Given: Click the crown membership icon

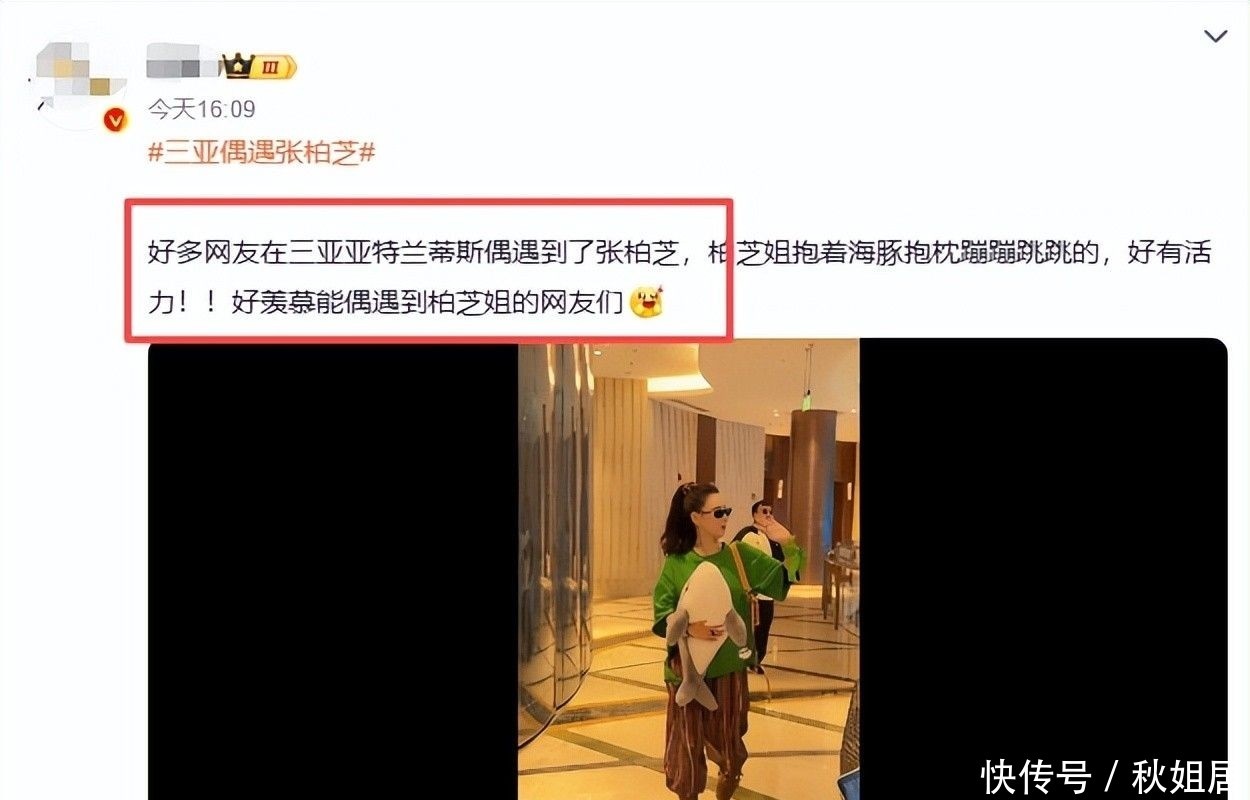Looking at the screenshot, I should (237, 67).
